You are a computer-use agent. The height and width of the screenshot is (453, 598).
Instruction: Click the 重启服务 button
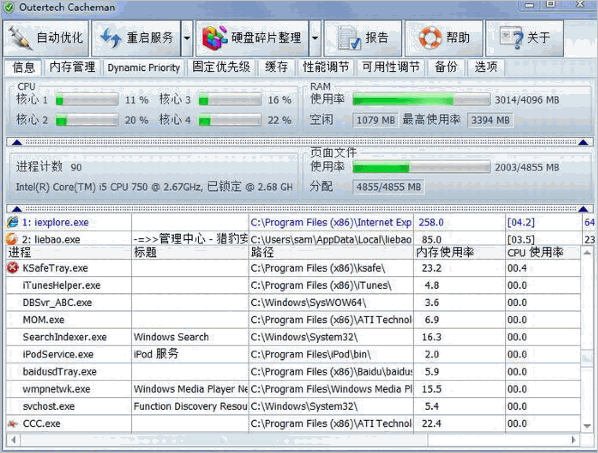pyautogui.click(x=136, y=38)
